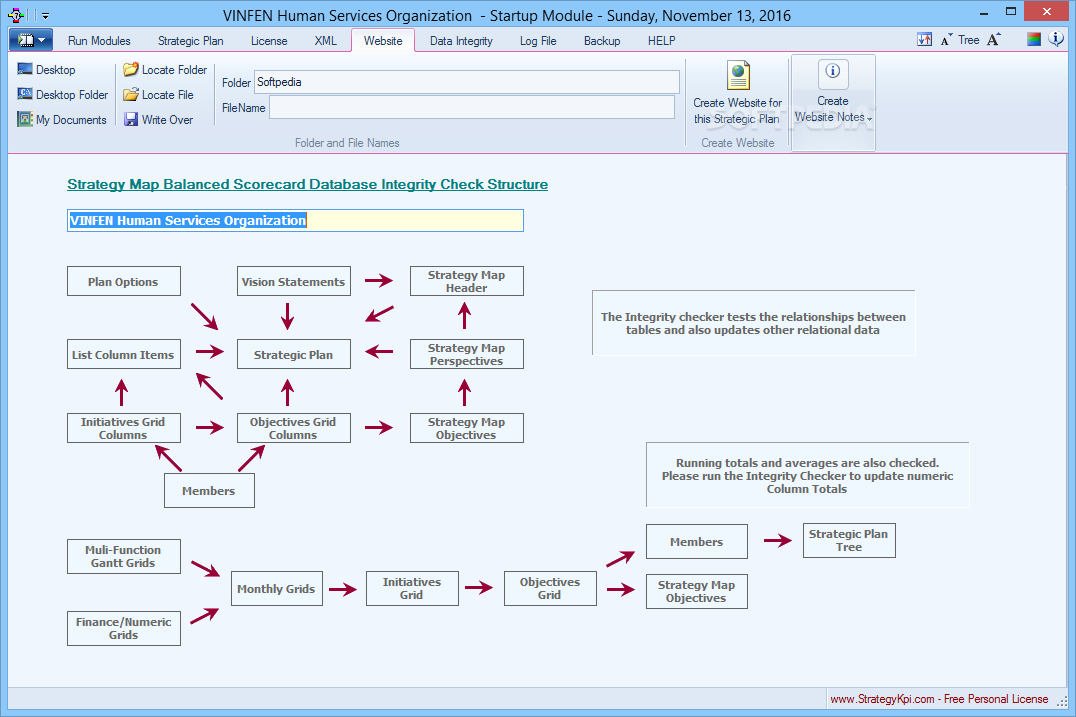Click the info bubble icon top right
This screenshot has width=1076, height=717.
1056,39
